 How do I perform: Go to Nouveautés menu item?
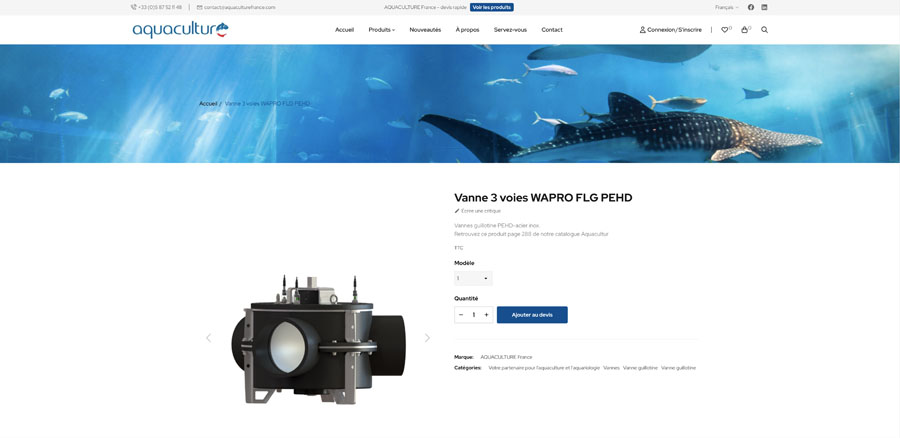[425, 30]
